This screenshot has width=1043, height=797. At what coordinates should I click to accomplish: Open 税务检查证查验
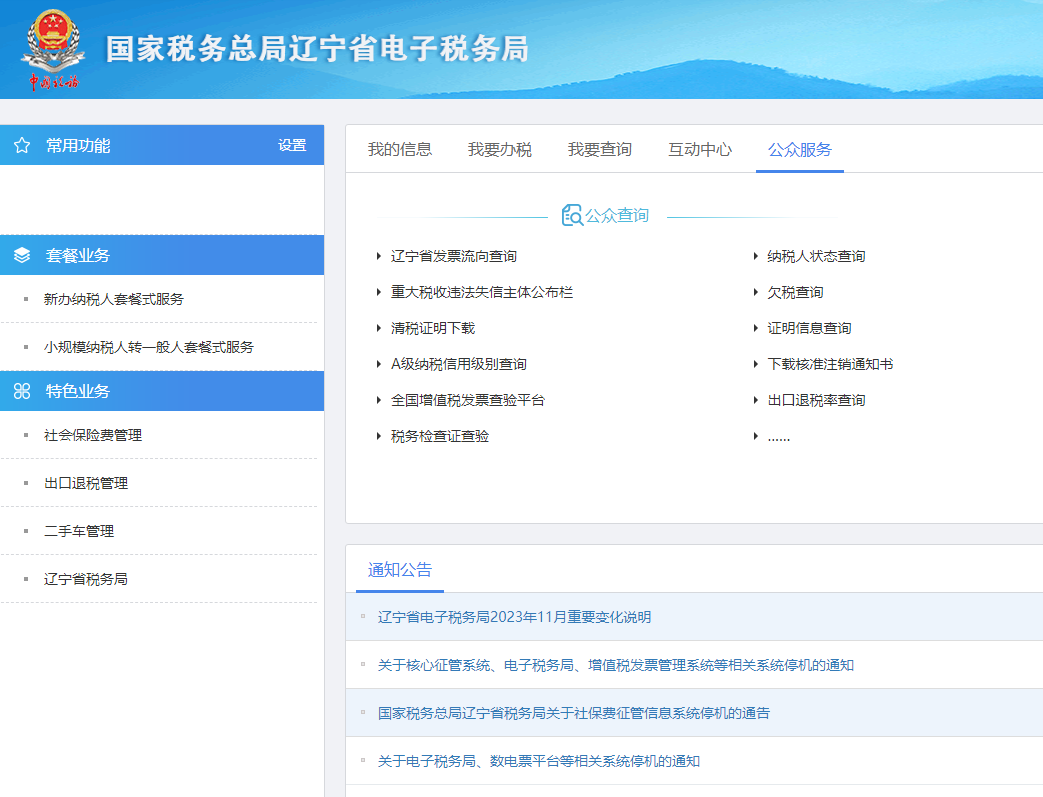tap(440, 436)
